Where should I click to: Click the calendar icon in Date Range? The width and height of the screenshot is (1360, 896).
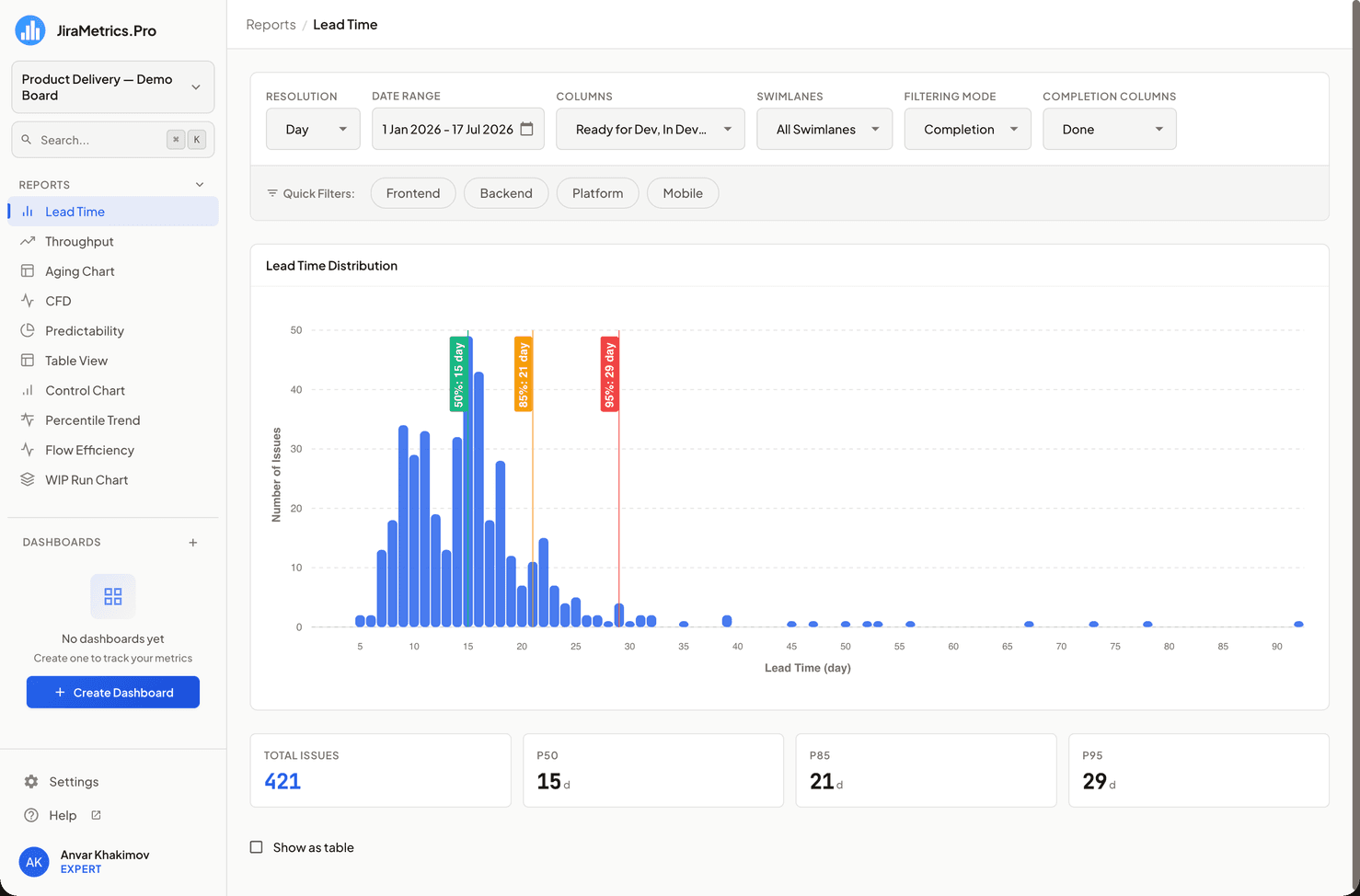tap(526, 129)
